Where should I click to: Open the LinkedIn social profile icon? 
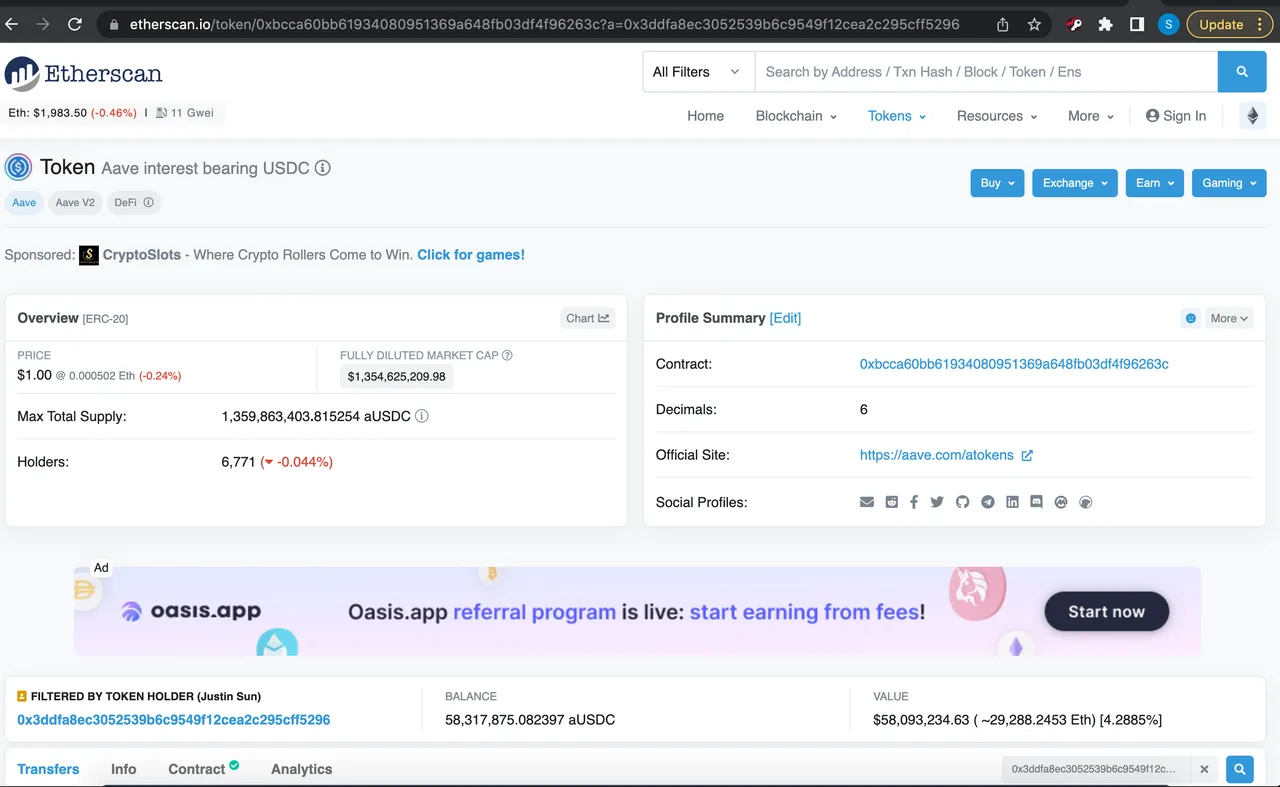pos(1012,502)
